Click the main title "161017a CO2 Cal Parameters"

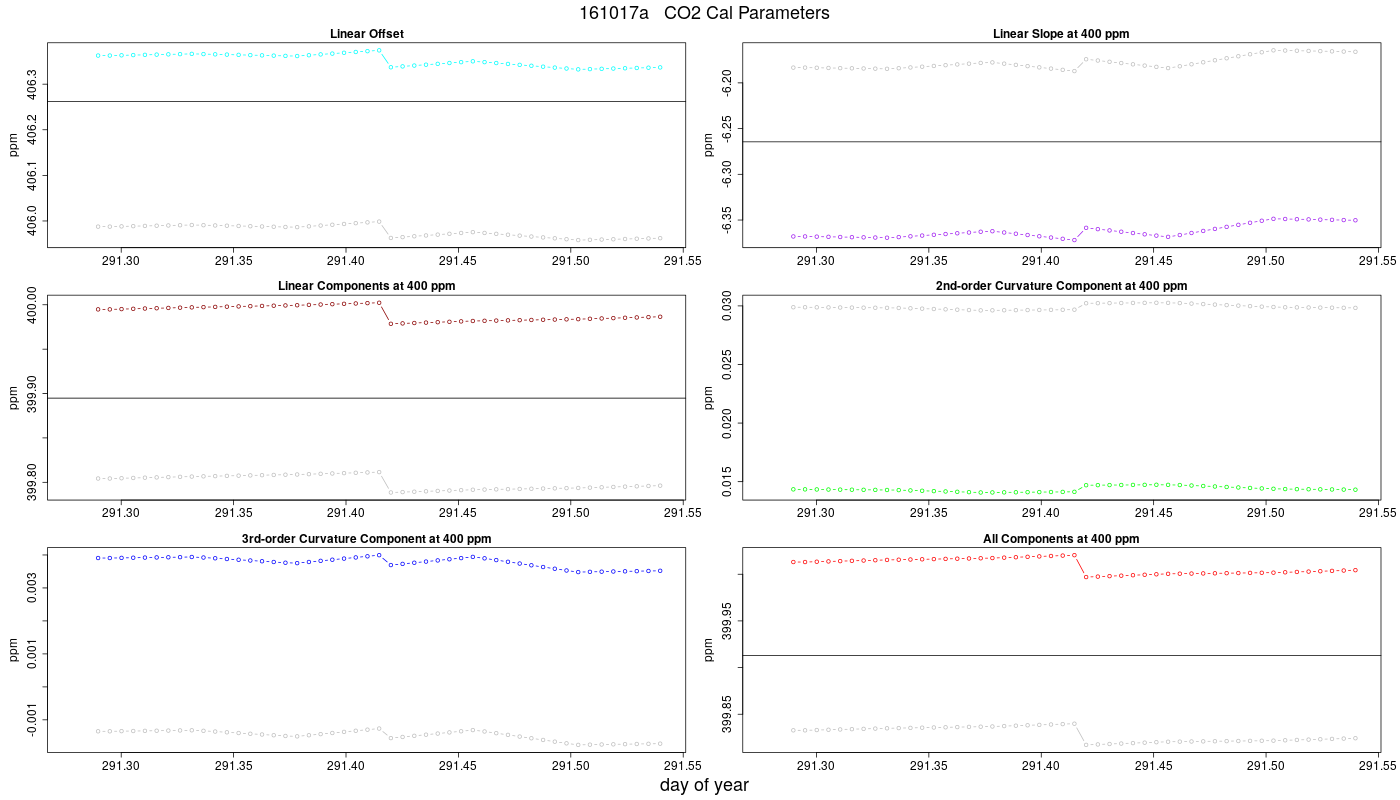(x=704, y=13)
